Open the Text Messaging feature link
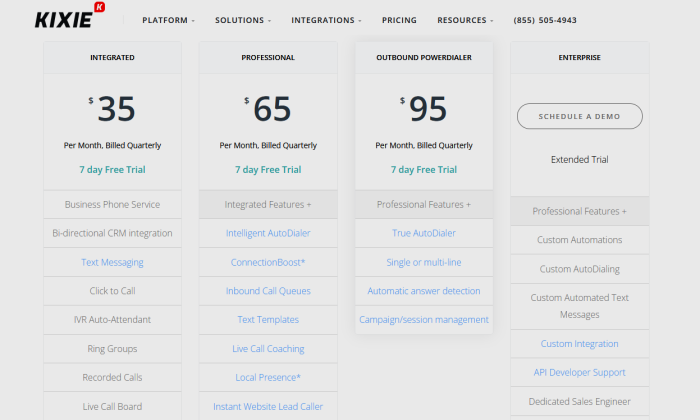The width and height of the screenshot is (700, 420). [112, 262]
